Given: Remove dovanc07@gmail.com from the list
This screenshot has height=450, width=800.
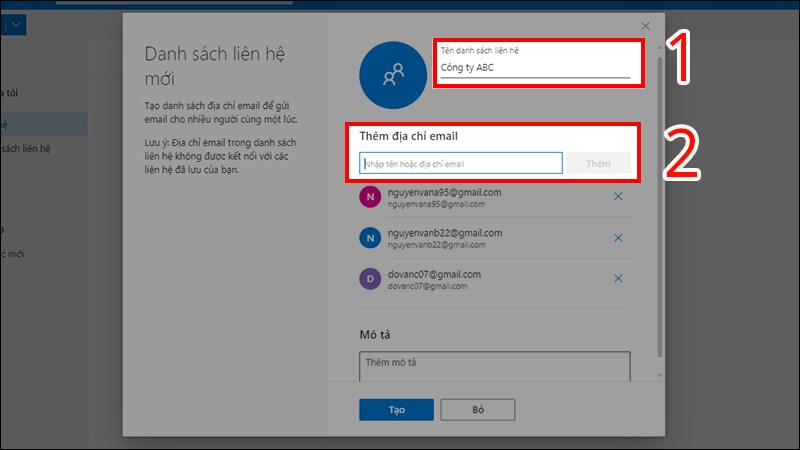Looking at the screenshot, I should pos(618,279).
